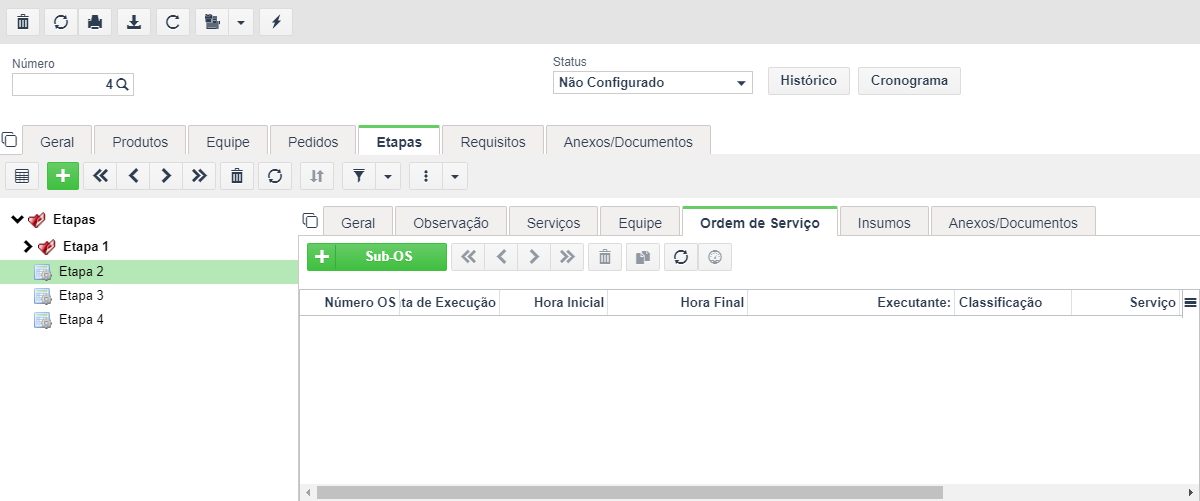Open the inner Geral tab
This screenshot has height=501, width=1200.
358,222
